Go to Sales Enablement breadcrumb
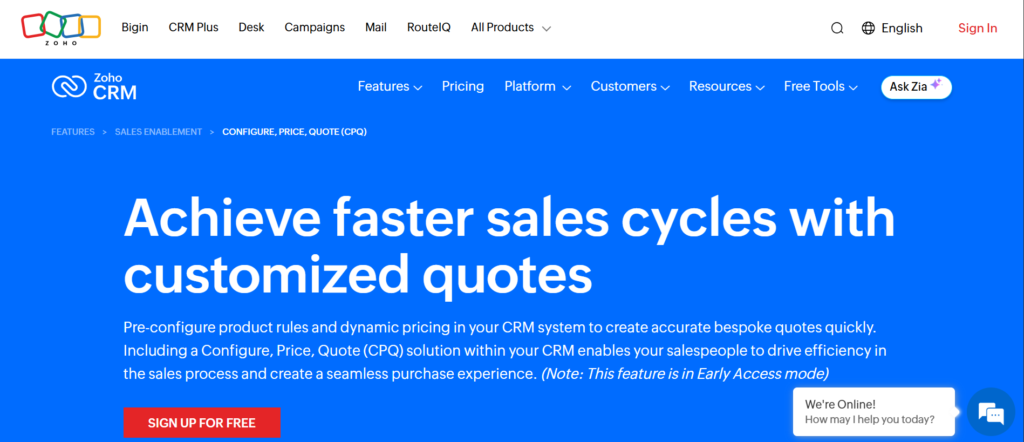Viewport: 1024px width, 442px height. [158, 132]
